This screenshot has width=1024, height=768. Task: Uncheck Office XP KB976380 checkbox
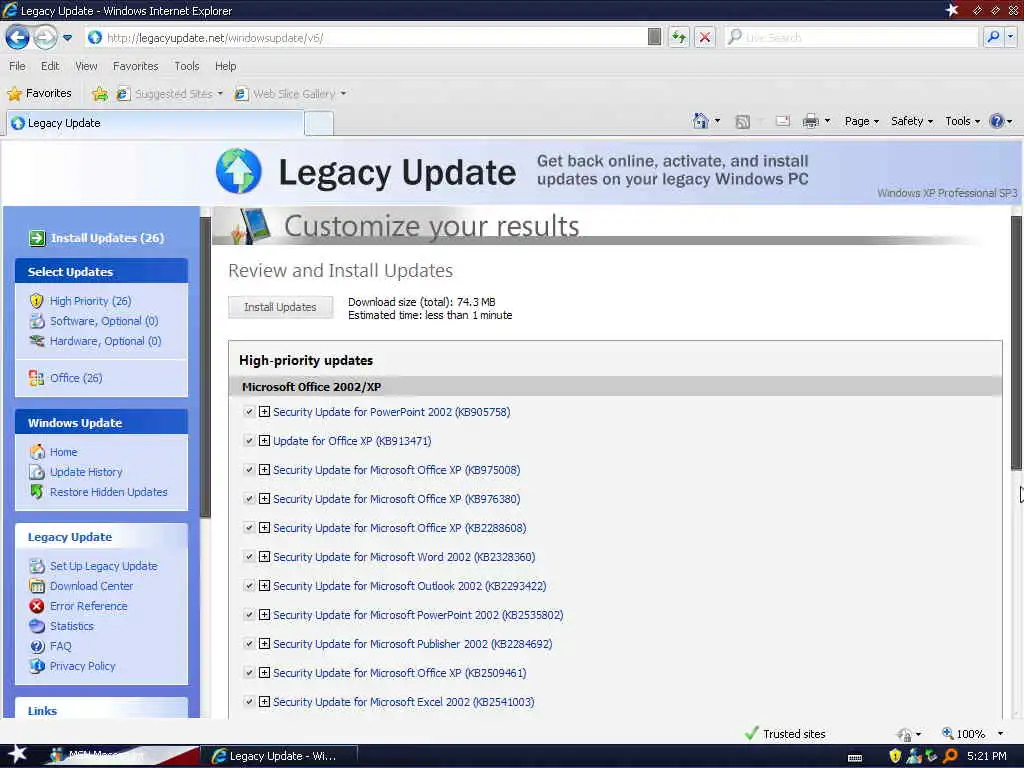click(x=249, y=498)
